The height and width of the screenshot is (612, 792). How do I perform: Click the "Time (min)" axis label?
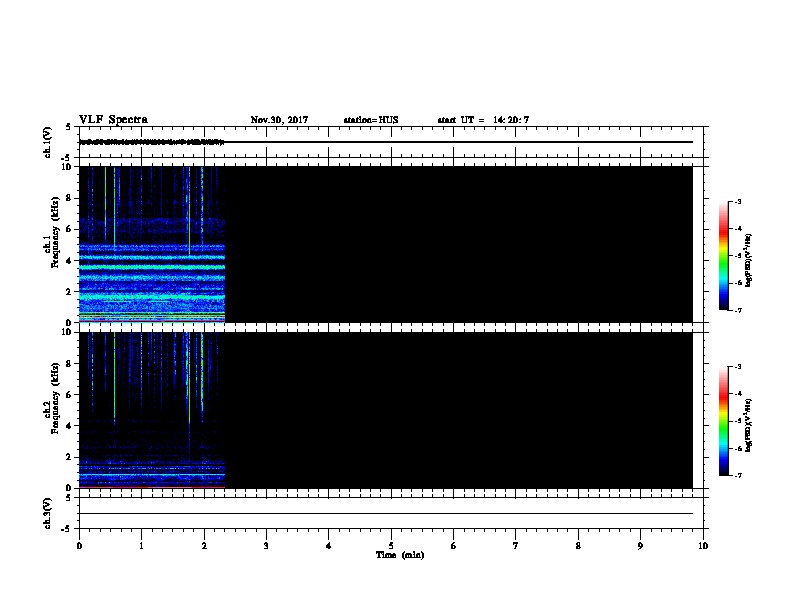tap(400, 555)
